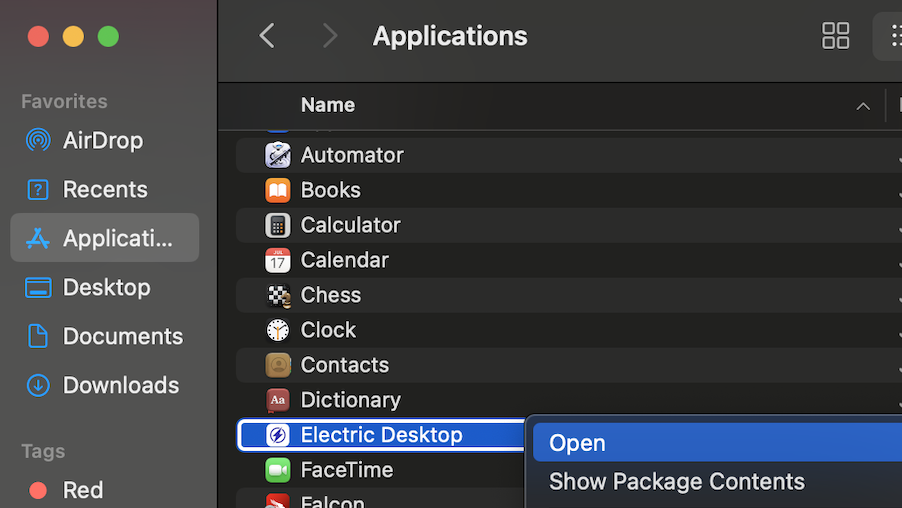Select the Automator row name

pos(352,155)
